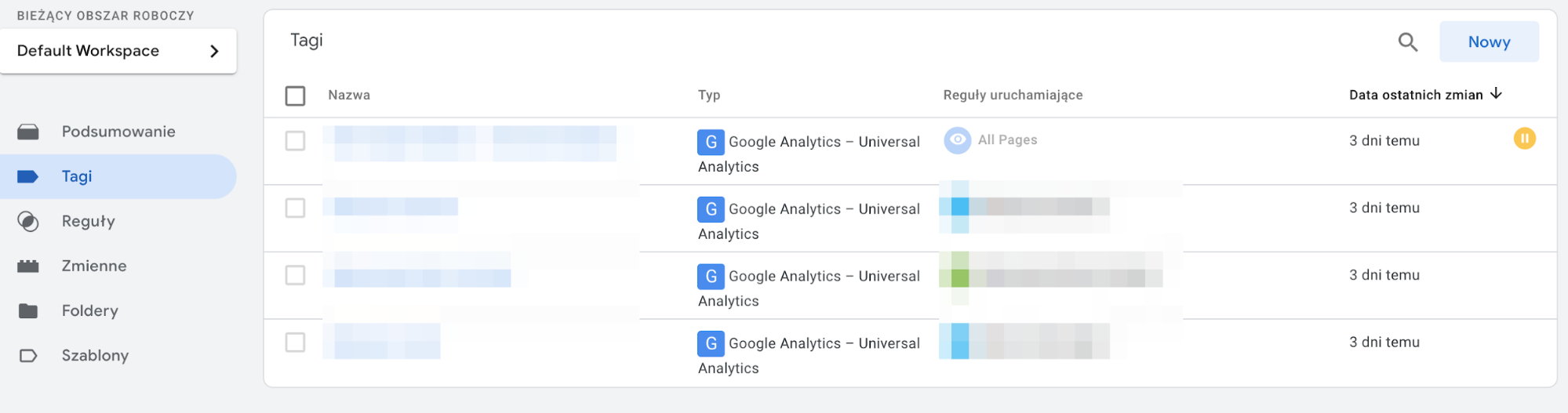Click the Podsumowanie briefcase icon
1568x413 pixels.
pyautogui.click(x=28, y=132)
